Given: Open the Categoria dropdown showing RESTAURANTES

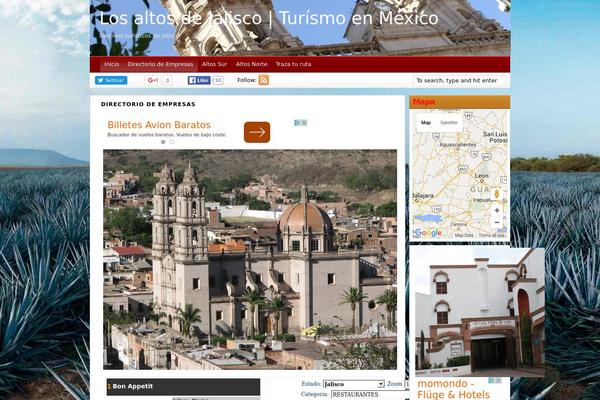Looking at the screenshot, I should point(370,395).
